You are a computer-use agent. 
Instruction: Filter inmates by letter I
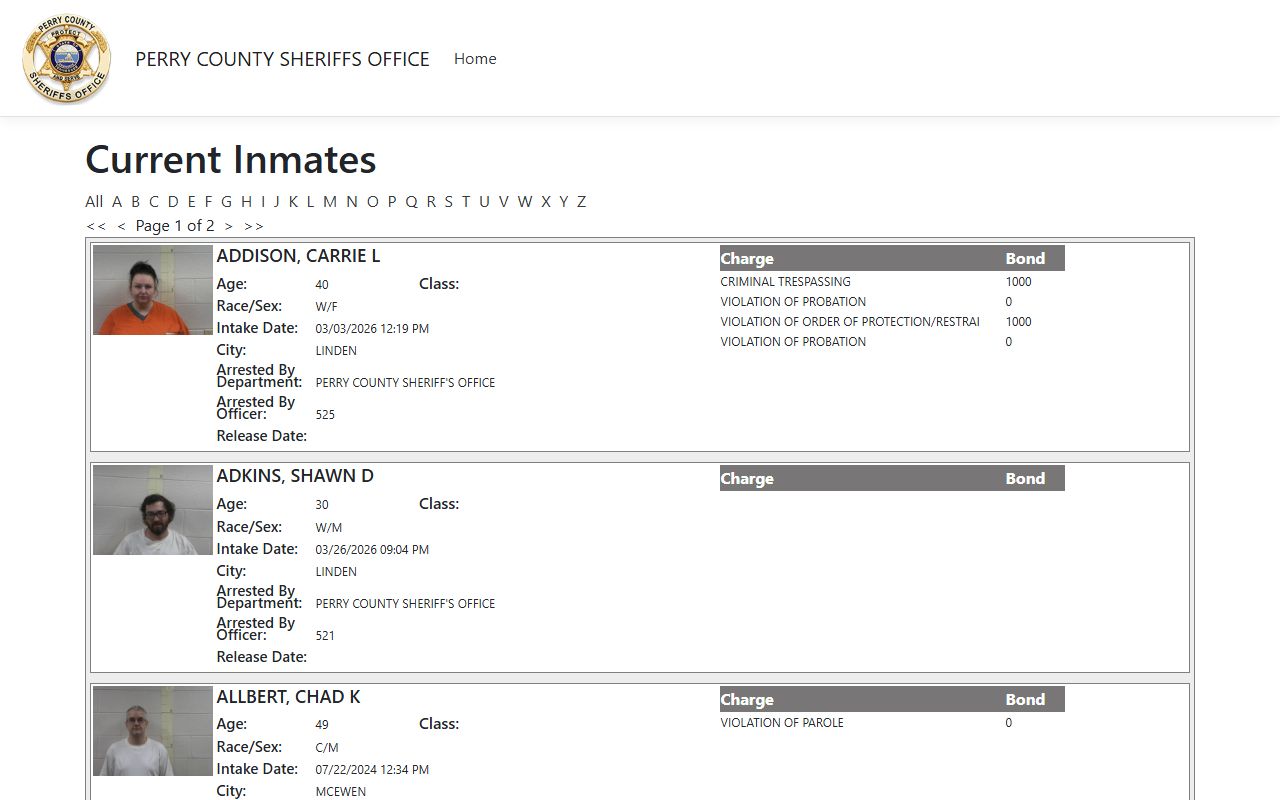click(263, 201)
